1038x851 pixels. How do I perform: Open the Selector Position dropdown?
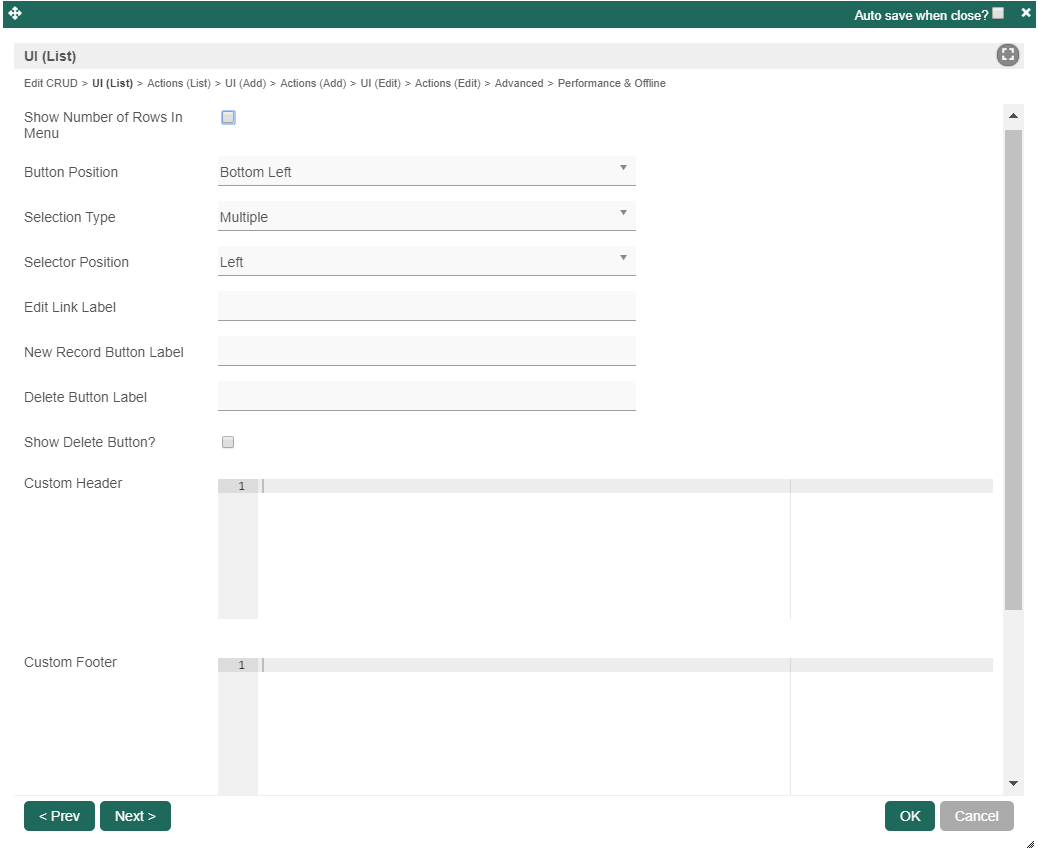[x=426, y=262]
